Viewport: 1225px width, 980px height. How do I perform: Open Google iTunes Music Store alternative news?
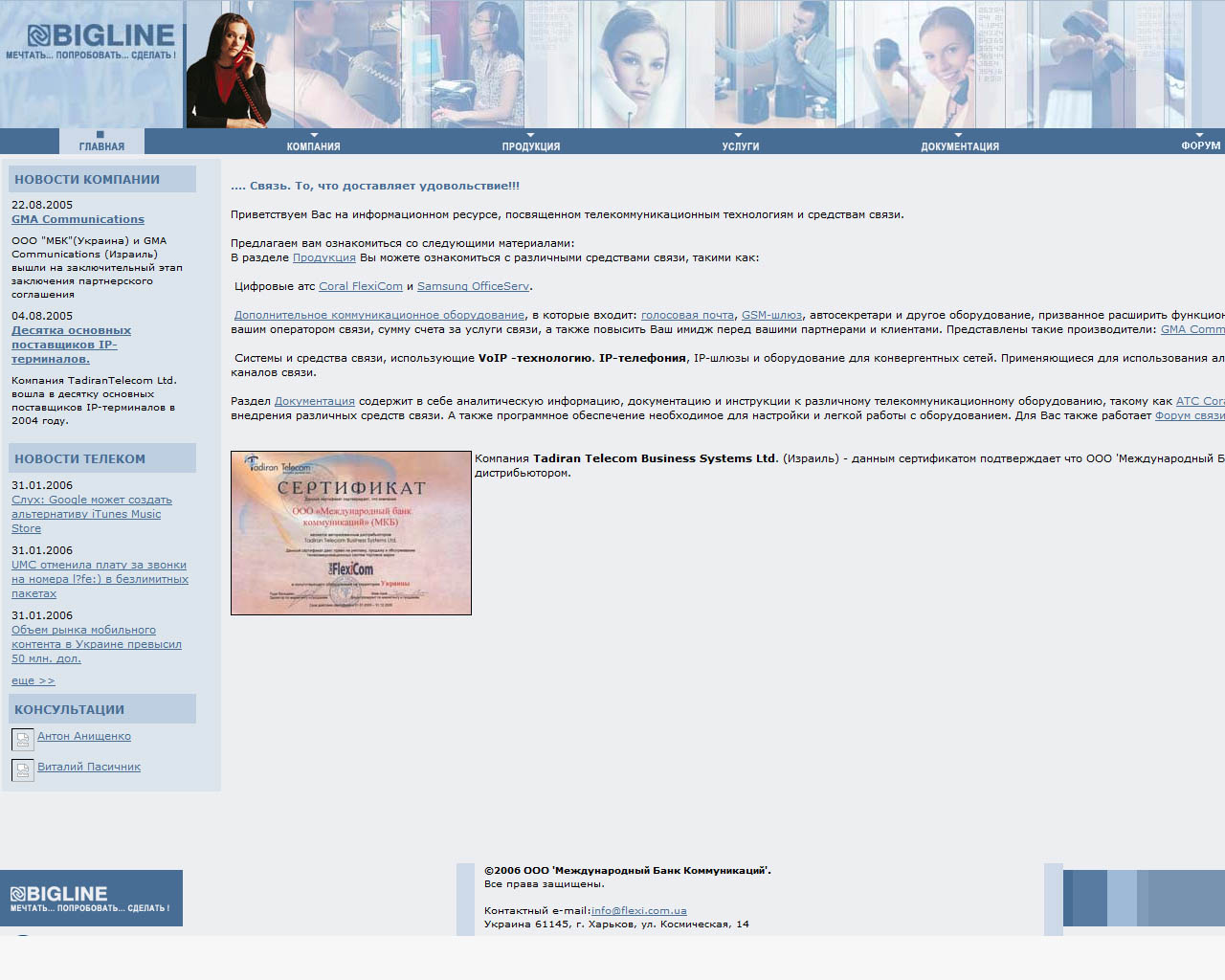92,514
